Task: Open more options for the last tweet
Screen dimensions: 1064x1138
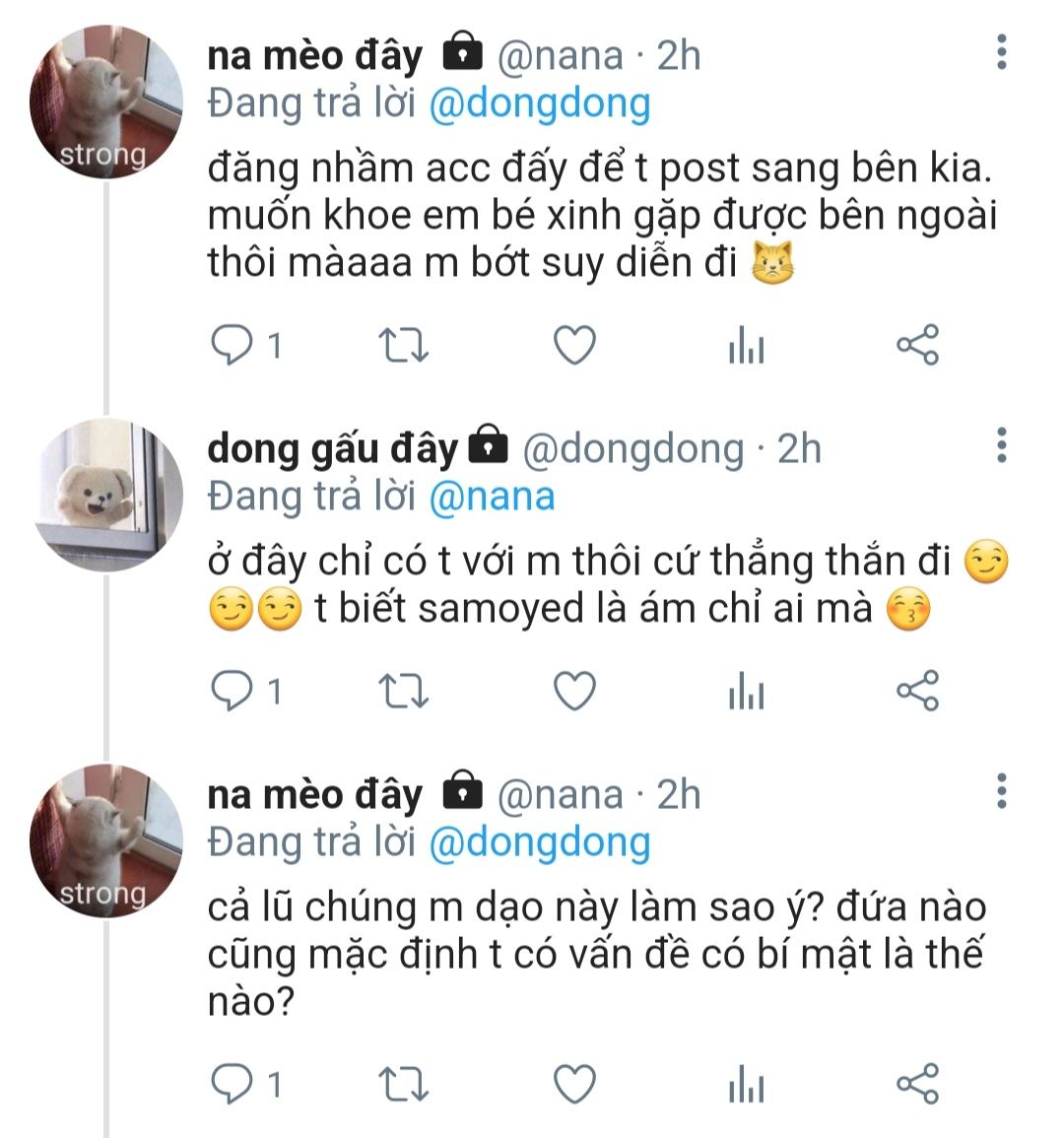Action: tap(1001, 791)
